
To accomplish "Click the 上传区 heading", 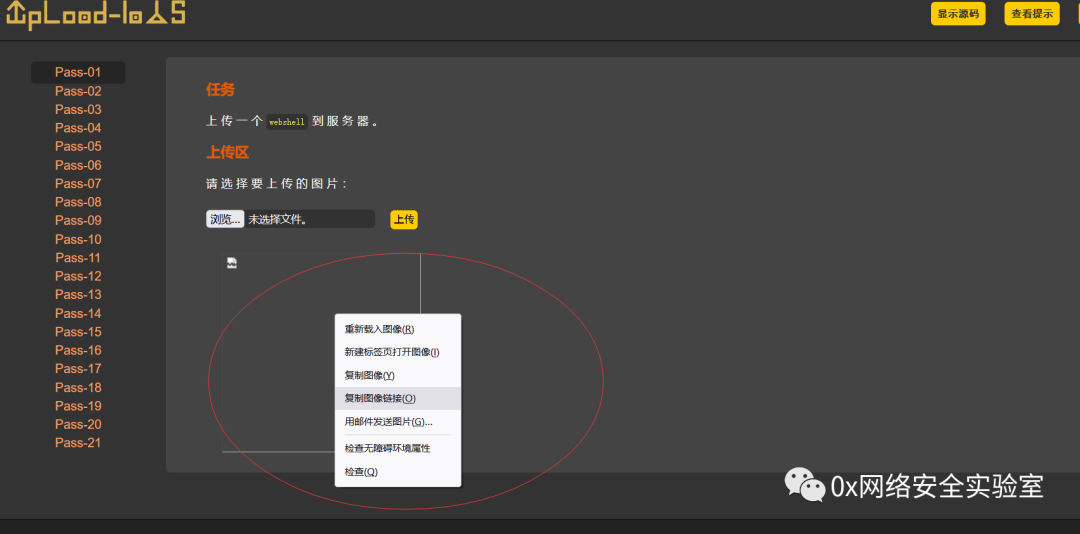I will point(227,153).
